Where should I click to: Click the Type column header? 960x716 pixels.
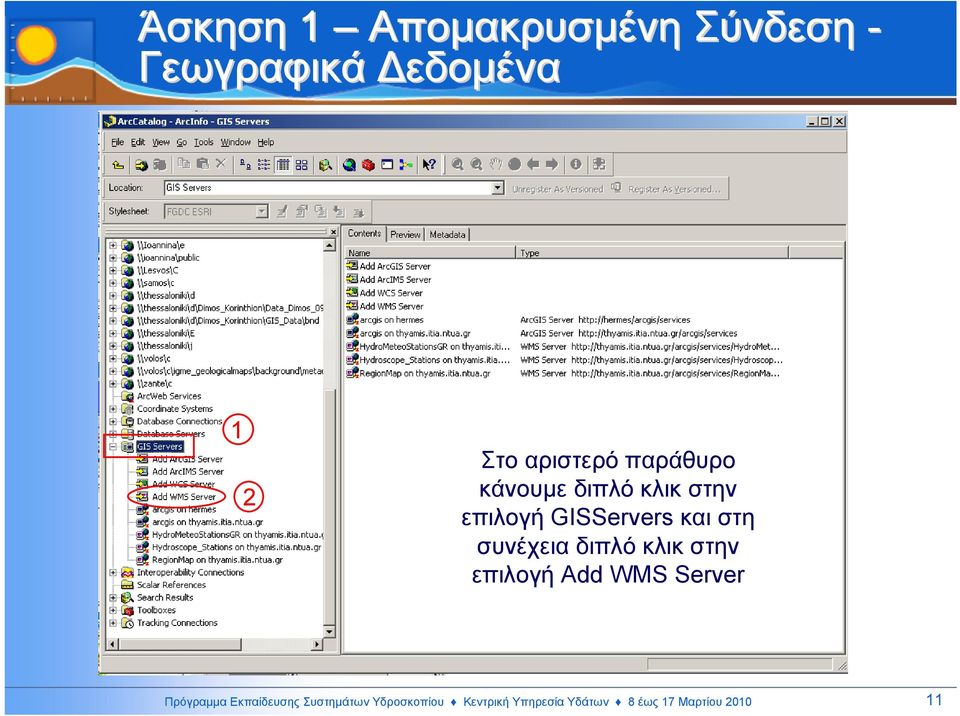tap(652, 252)
